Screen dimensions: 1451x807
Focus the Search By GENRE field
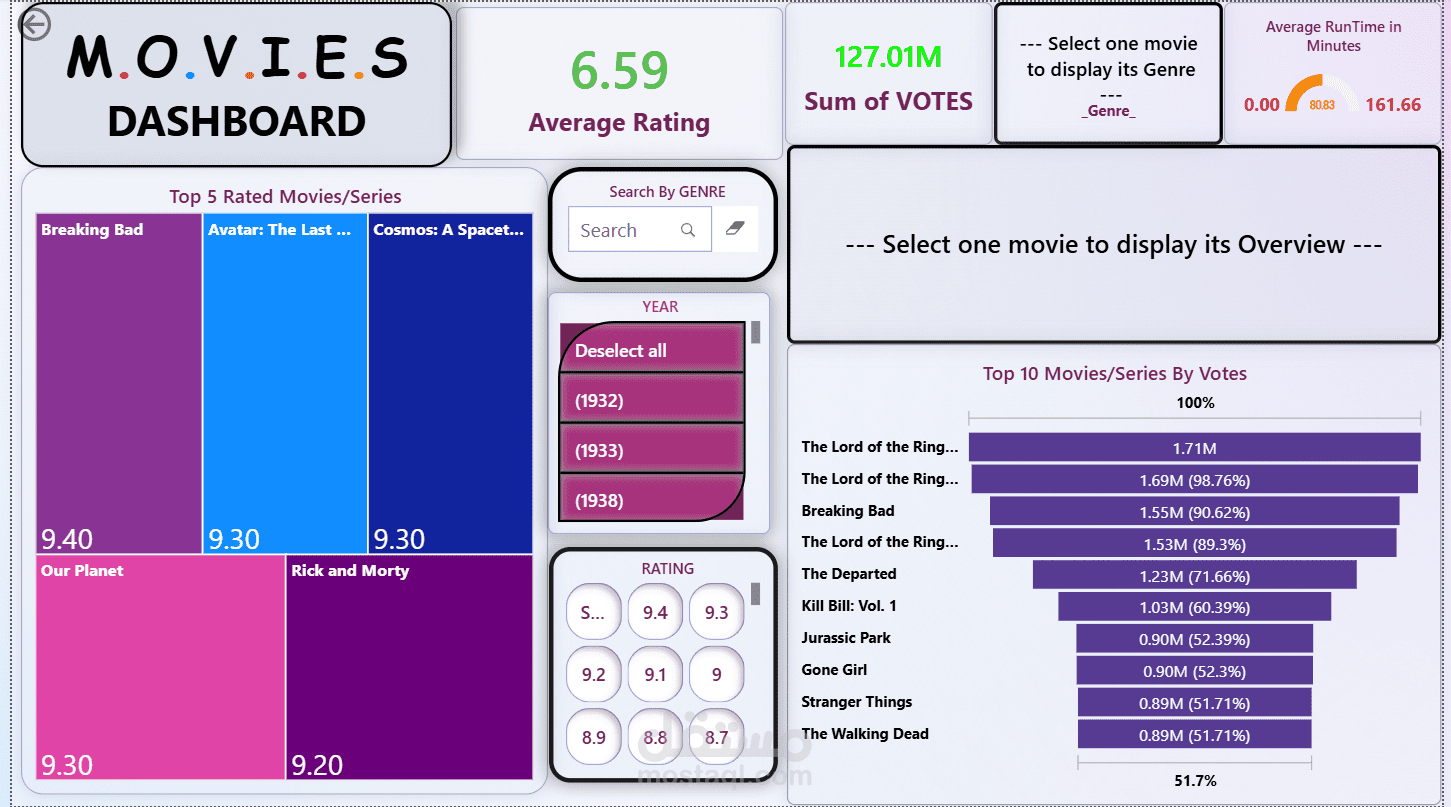click(x=640, y=230)
